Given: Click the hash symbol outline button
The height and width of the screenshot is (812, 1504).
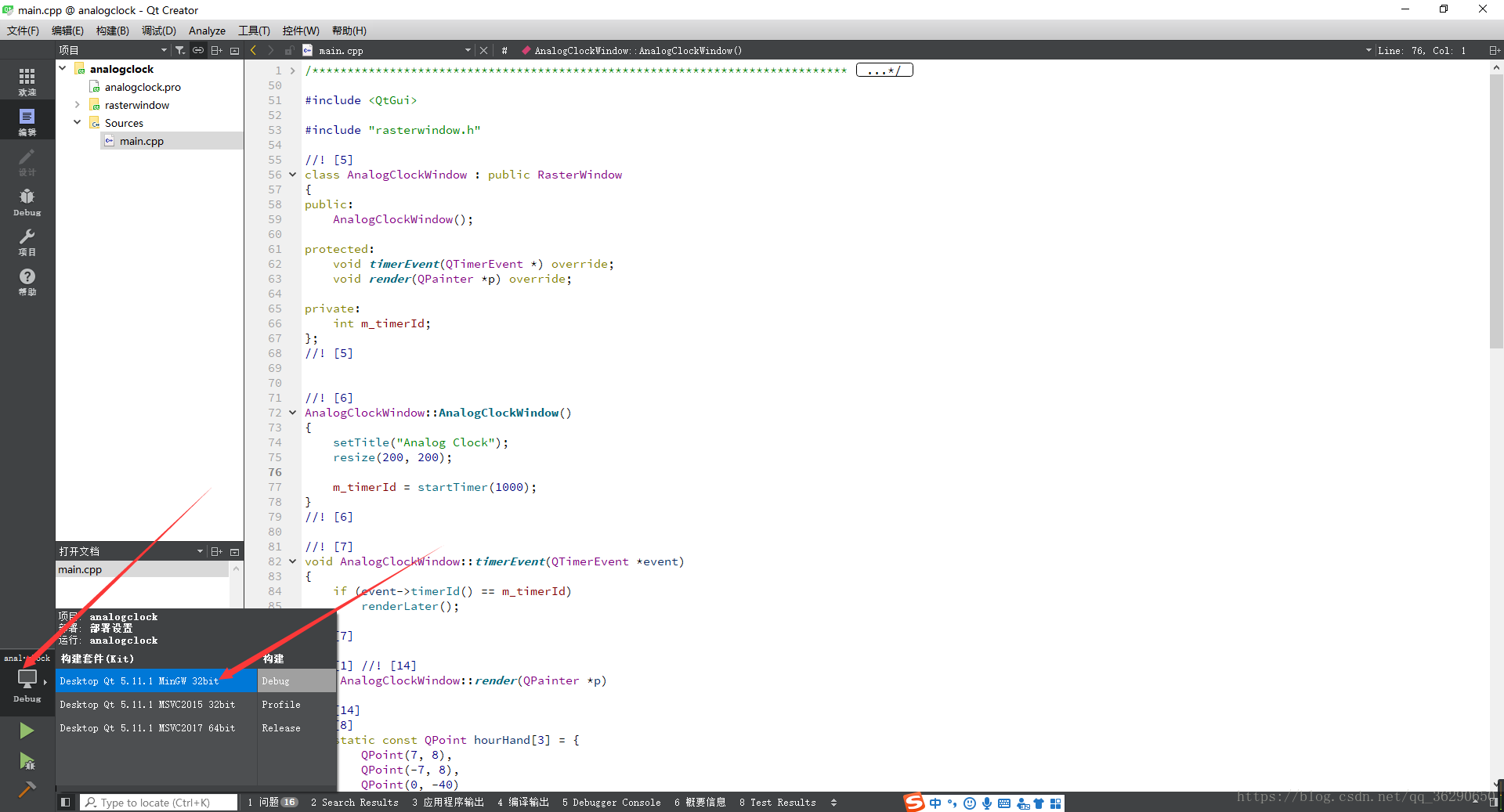Looking at the screenshot, I should [x=504, y=50].
